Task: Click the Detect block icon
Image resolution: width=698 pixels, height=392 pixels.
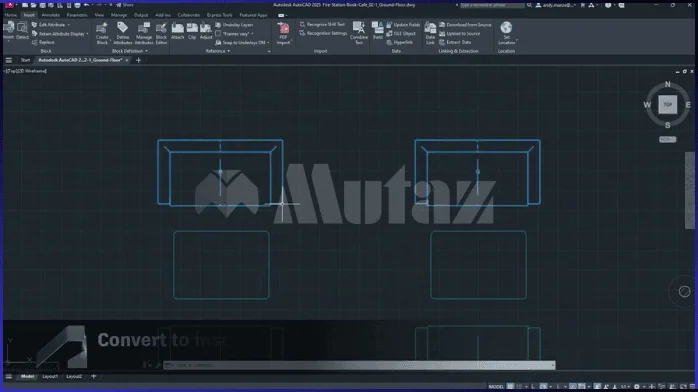Action: pos(22,31)
